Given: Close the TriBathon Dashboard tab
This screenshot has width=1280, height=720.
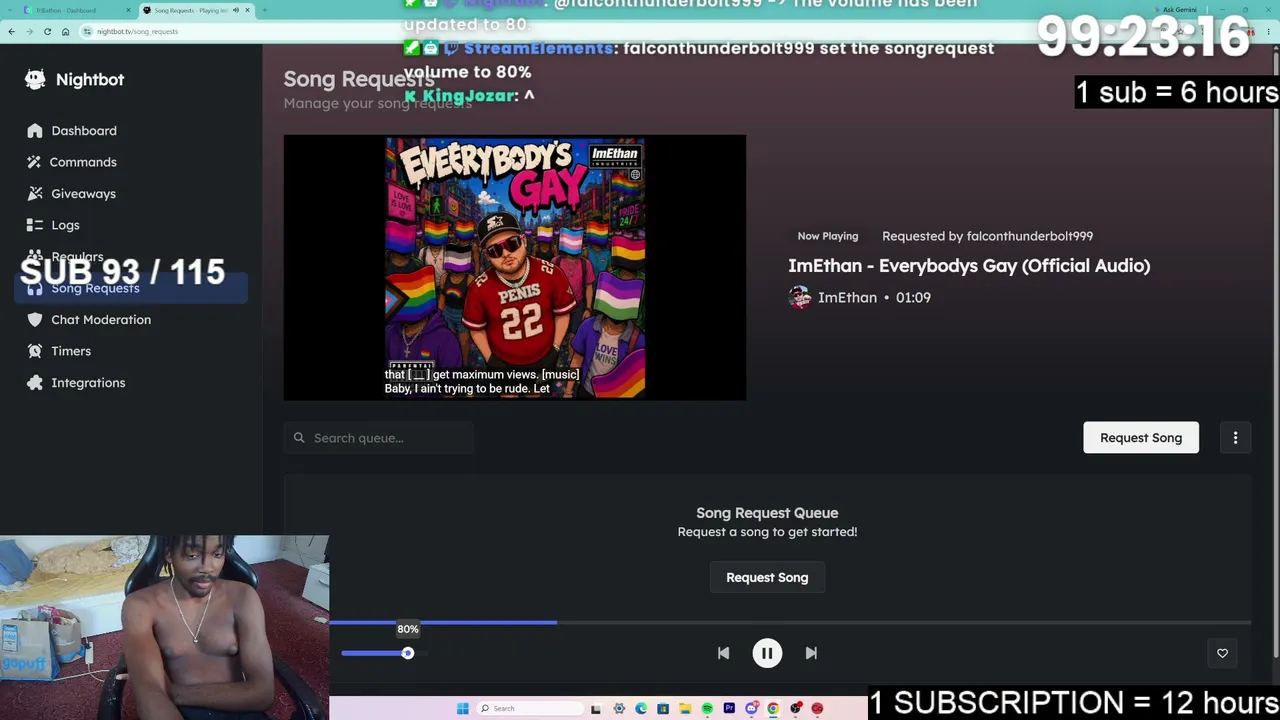Looking at the screenshot, I should click(x=129, y=11).
